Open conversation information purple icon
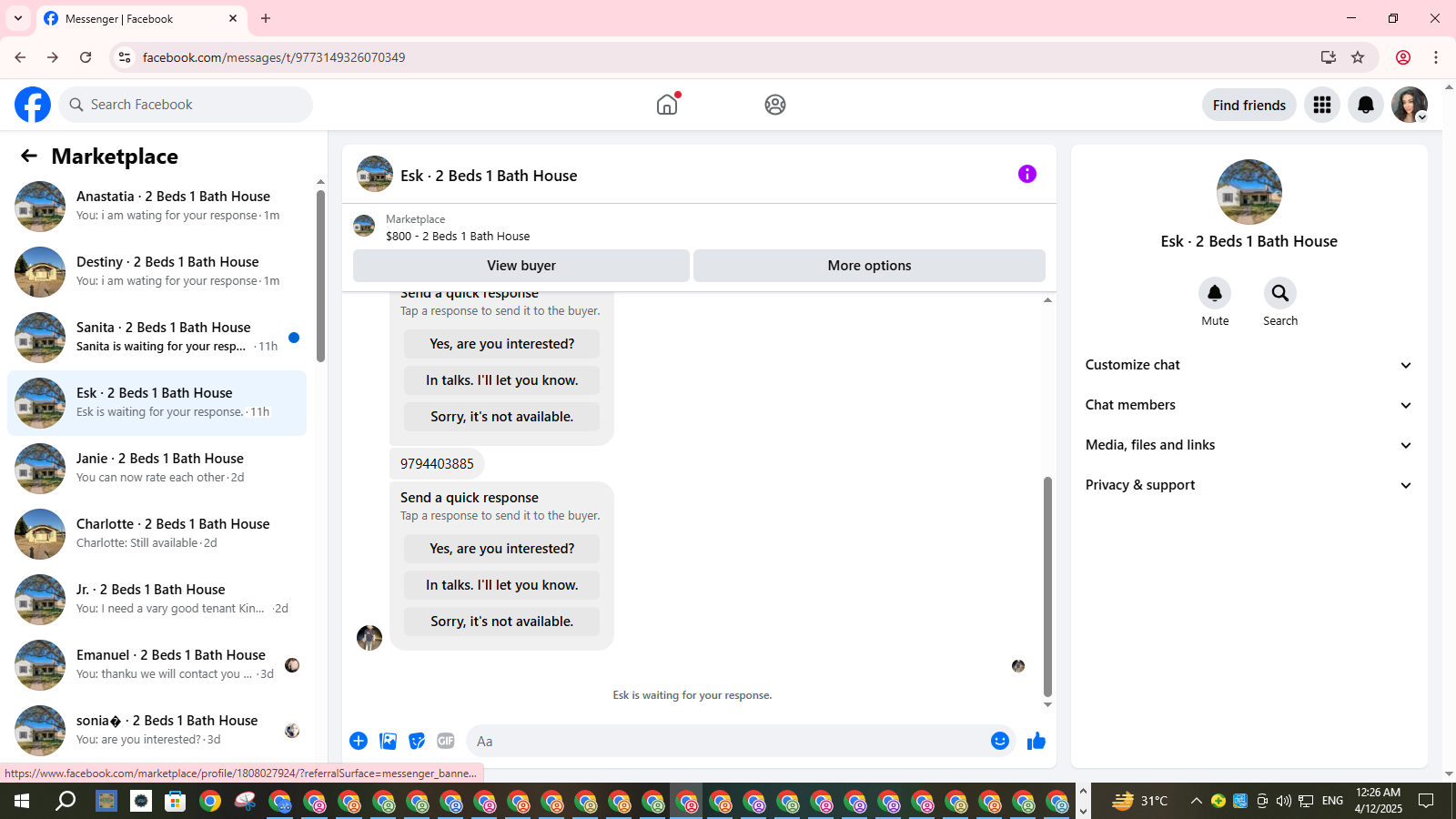This screenshot has height=819, width=1456. pyautogui.click(x=1027, y=174)
